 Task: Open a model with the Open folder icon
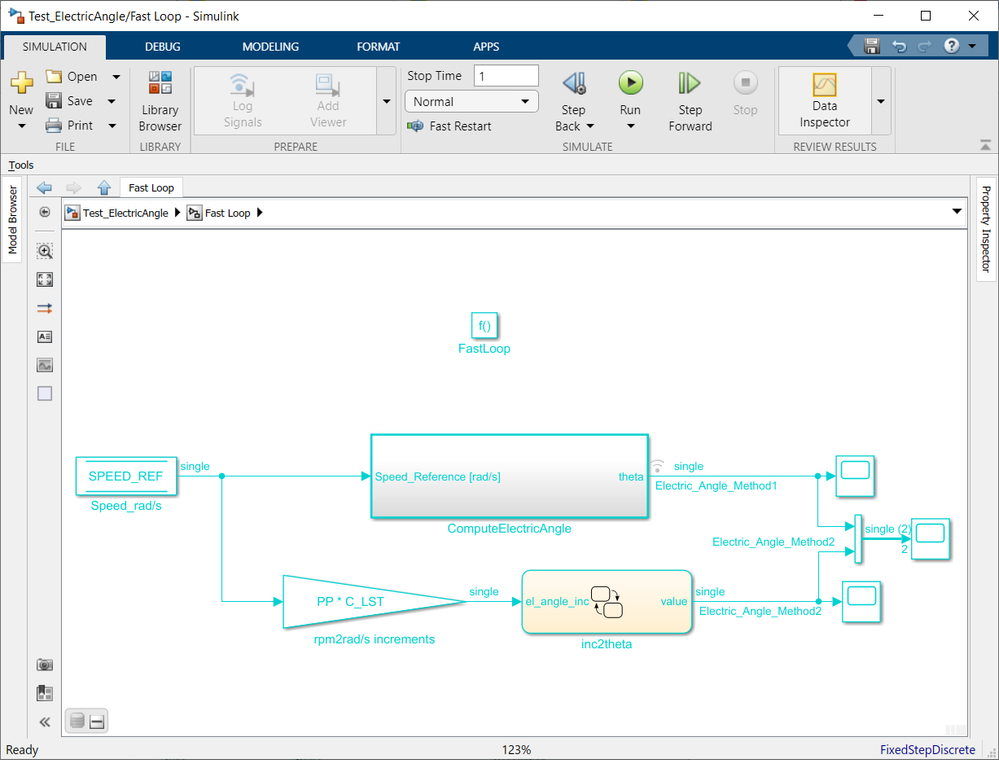tap(54, 76)
